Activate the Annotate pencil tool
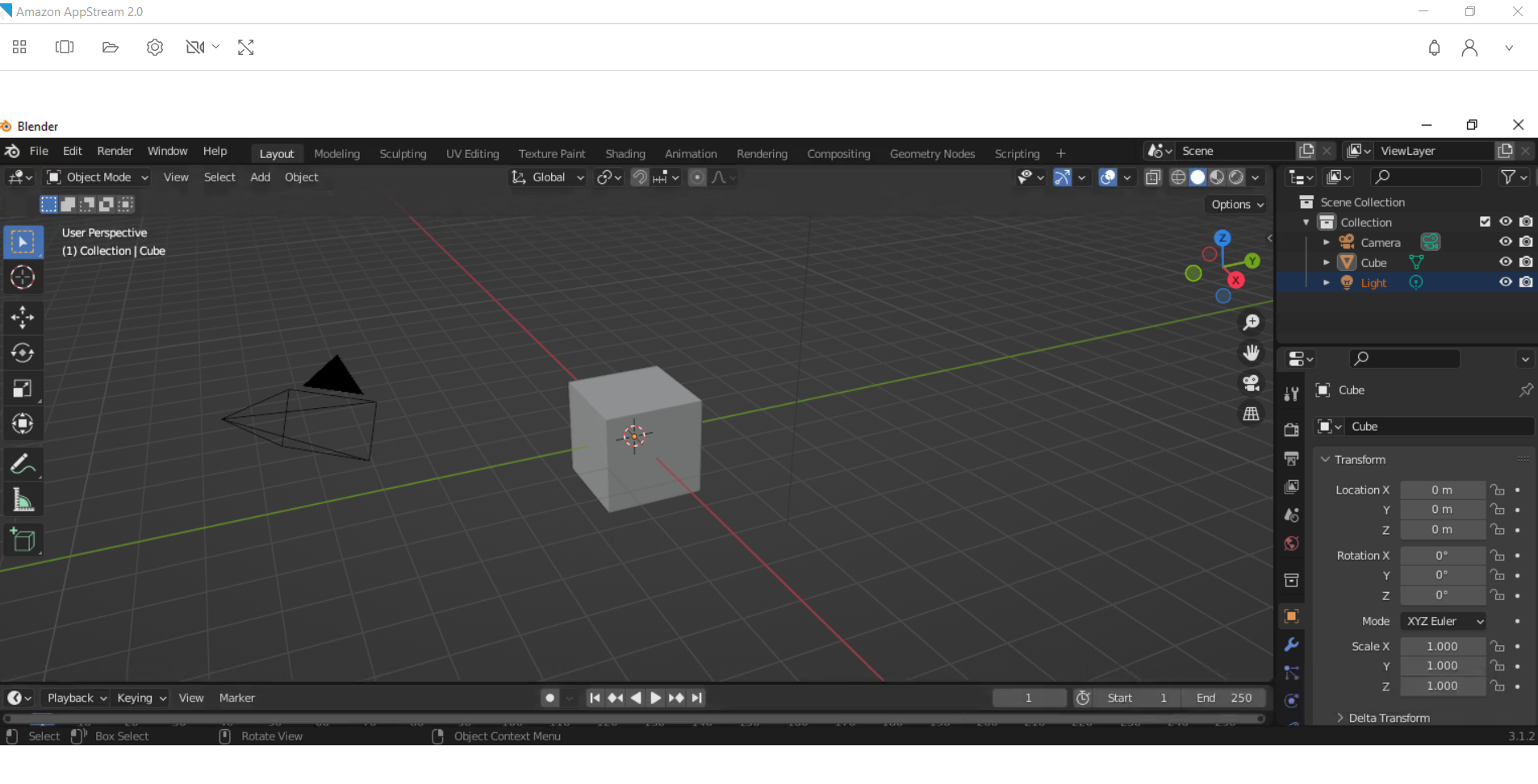The width and height of the screenshot is (1538, 784). [x=23, y=464]
